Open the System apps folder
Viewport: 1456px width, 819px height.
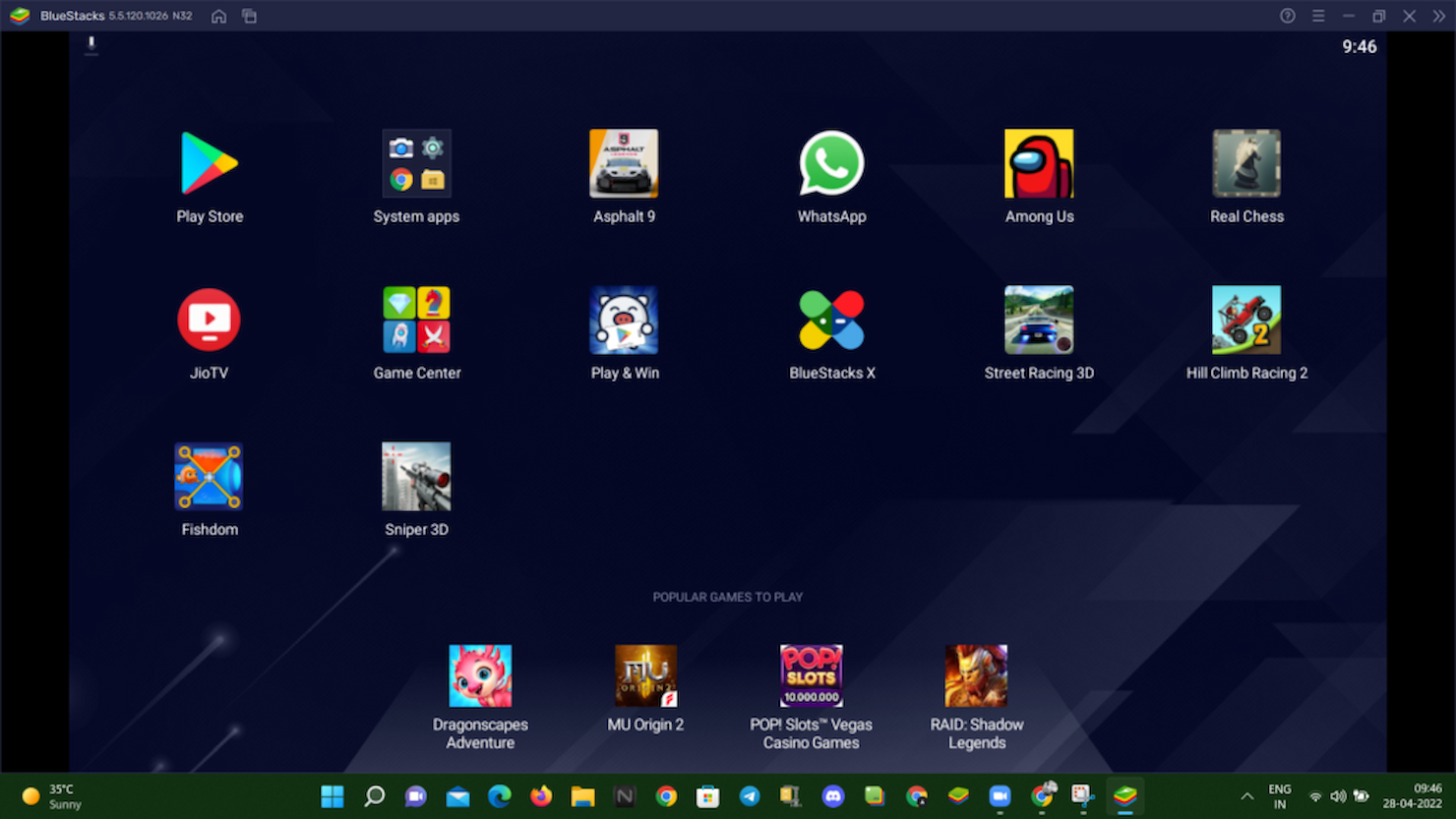[x=416, y=163]
